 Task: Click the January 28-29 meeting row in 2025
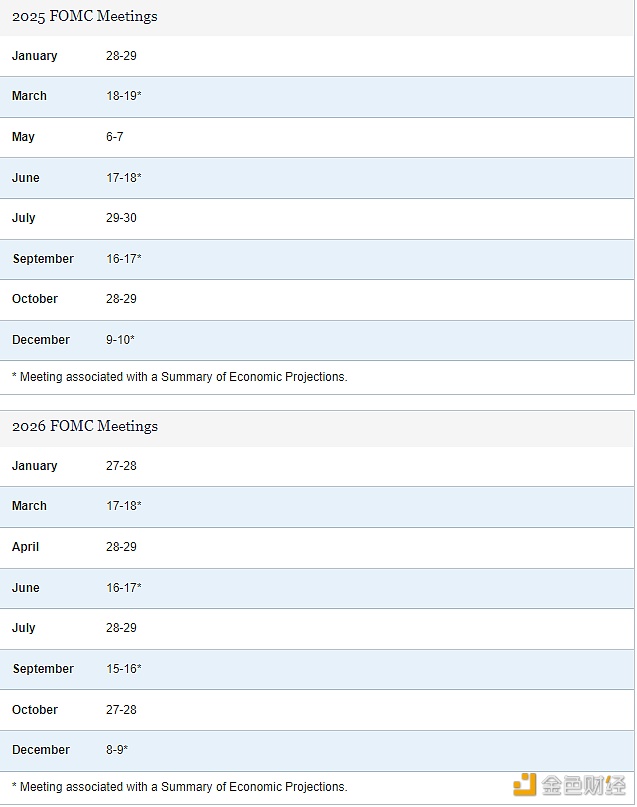317,56
